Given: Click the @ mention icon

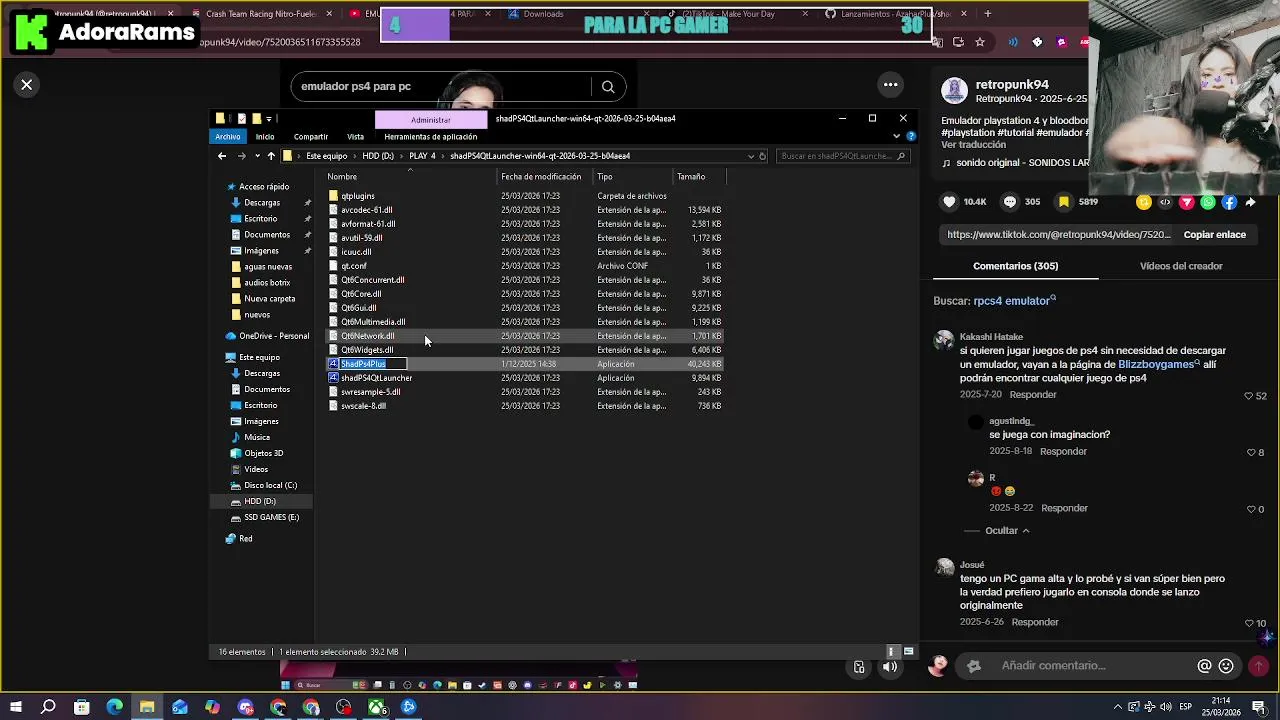Looking at the screenshot, I should [1204, 666].
